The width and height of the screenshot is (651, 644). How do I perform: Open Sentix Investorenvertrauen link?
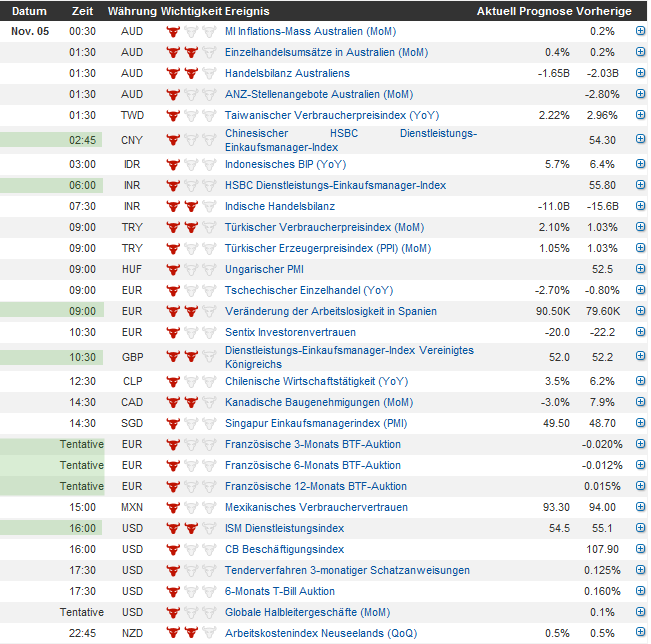tap(290, 332)
